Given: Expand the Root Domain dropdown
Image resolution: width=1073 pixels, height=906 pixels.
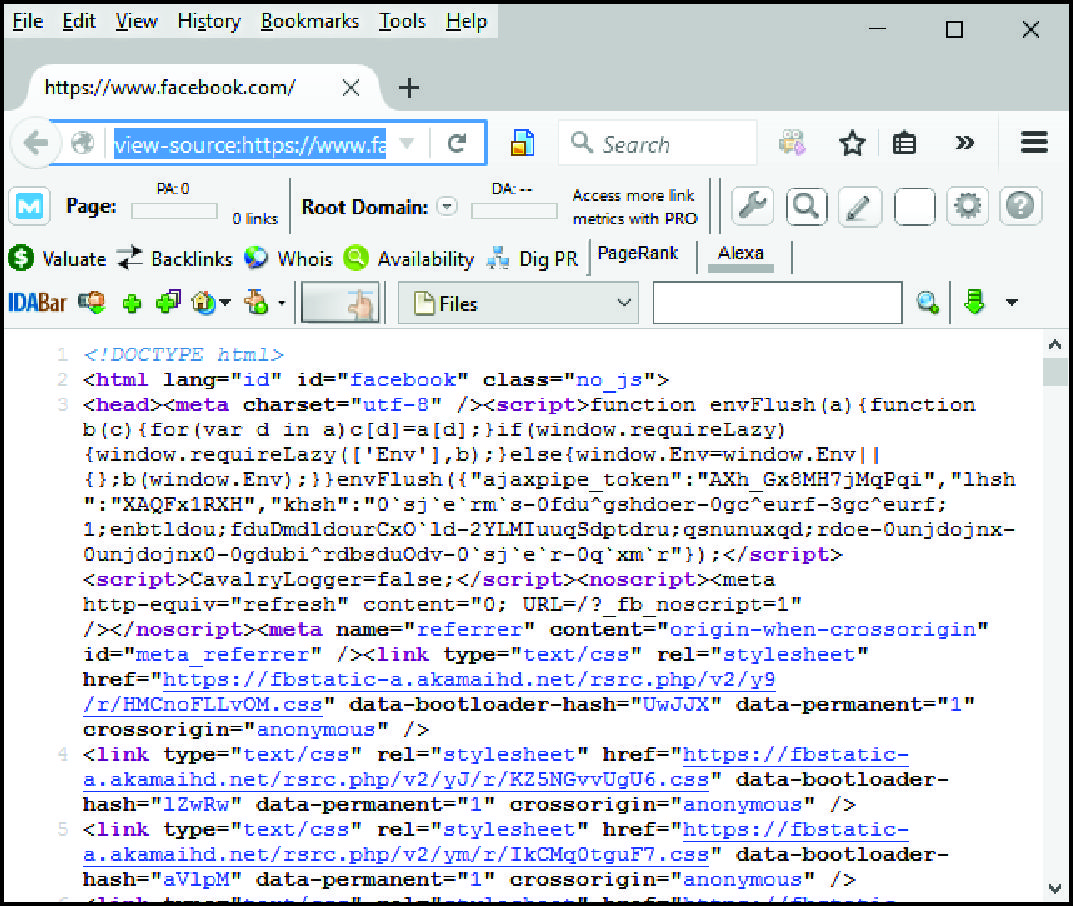Looking at the screenshot, I should coord(447,206).
